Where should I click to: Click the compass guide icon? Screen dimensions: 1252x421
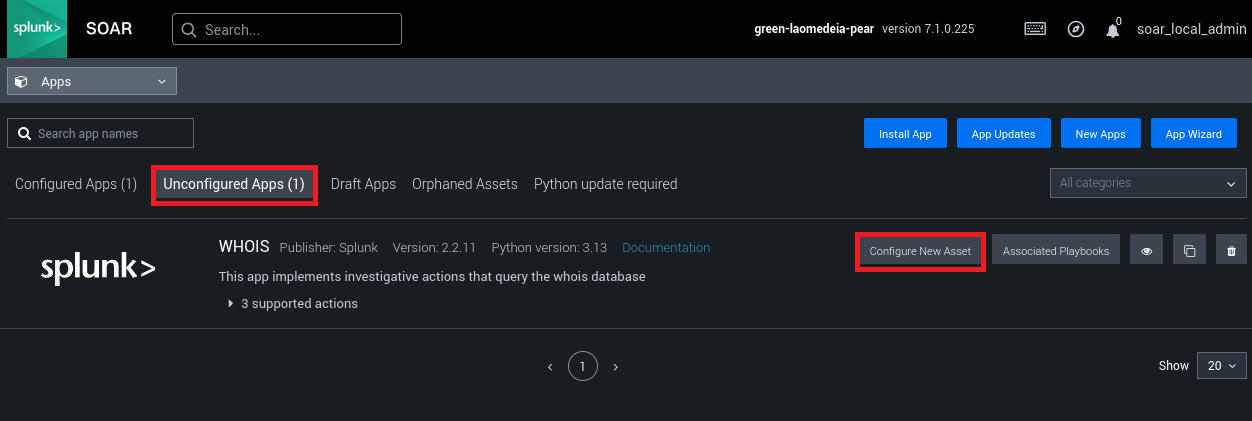point(1076,29)
